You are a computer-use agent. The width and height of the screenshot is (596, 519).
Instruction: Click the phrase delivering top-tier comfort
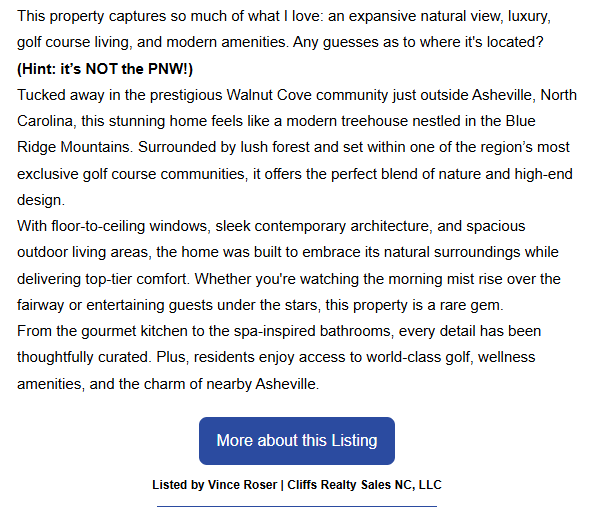[x=103, y=279]
